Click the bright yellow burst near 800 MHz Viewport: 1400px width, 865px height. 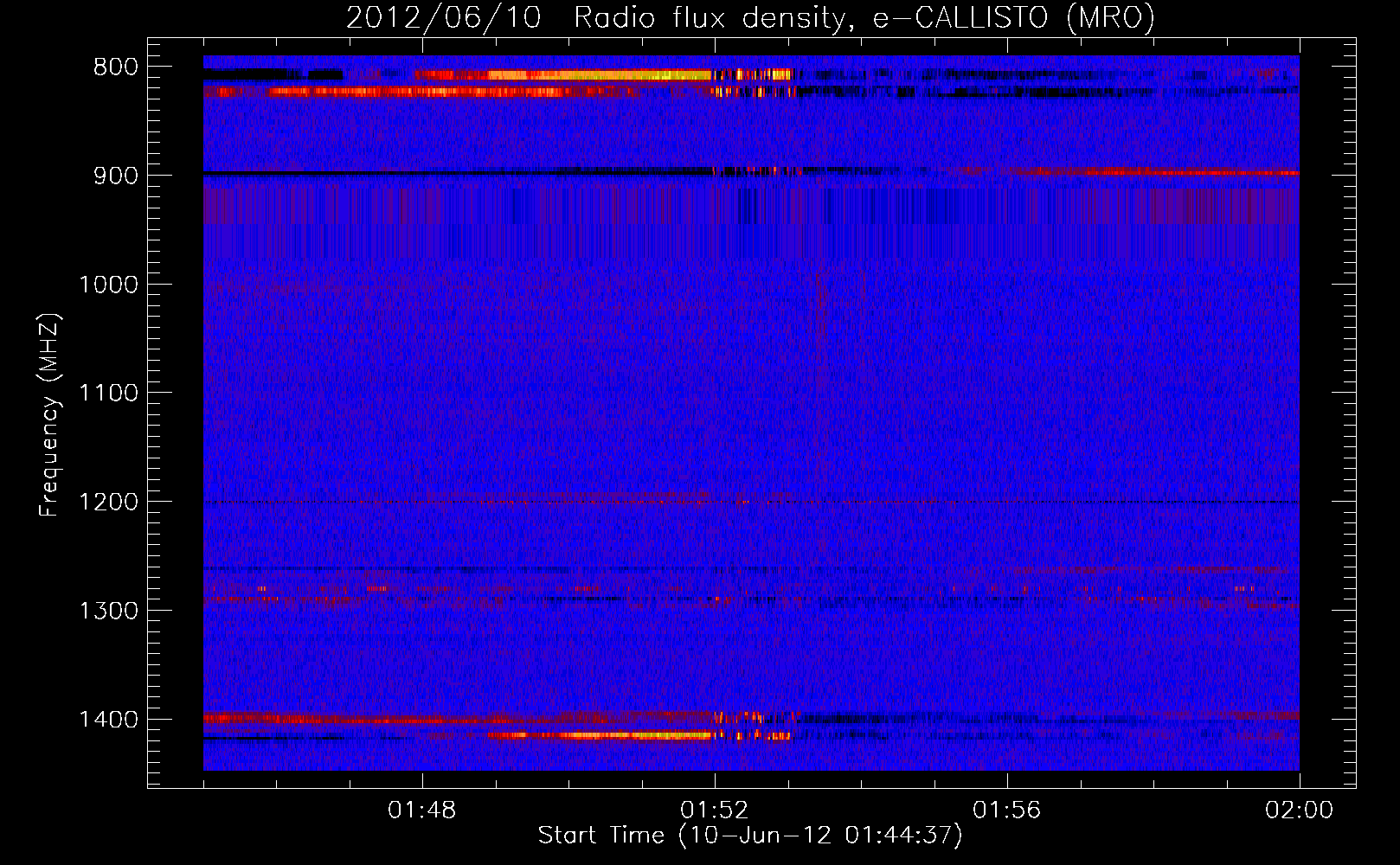pyautogui.click(x=601, y=75)
